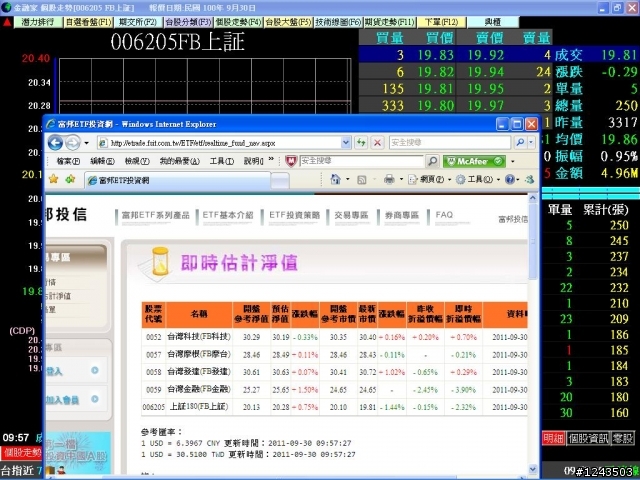Viewport: 640px width, 480px height.
Task: Open the 檔案(F) menu in IE
Action: tap(68, 161)
